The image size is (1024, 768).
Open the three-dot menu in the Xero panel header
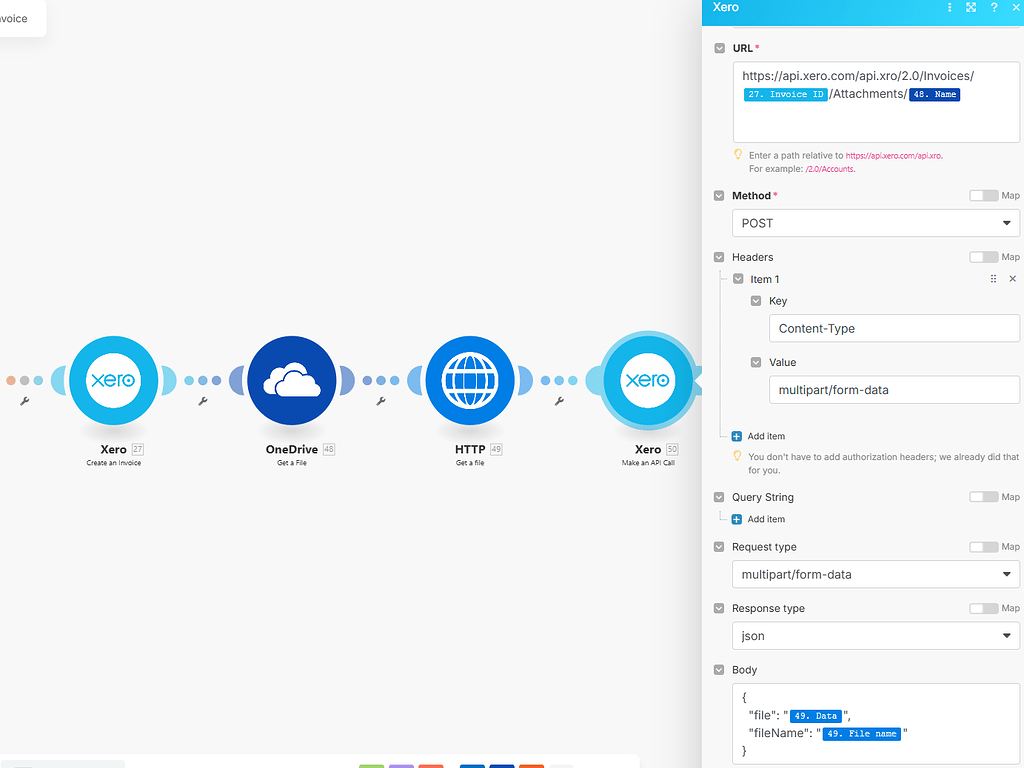pos(949,8)
